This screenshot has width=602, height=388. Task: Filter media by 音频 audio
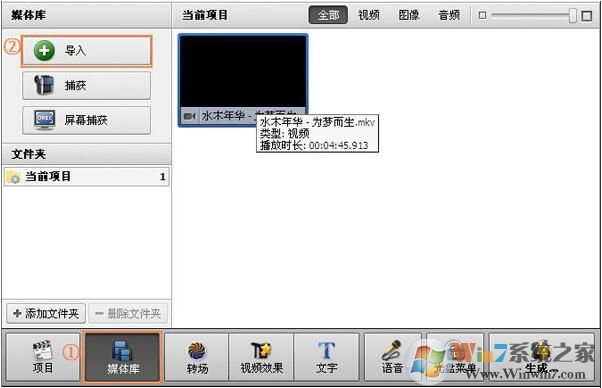pyautogui.click(x=449, y=15)
